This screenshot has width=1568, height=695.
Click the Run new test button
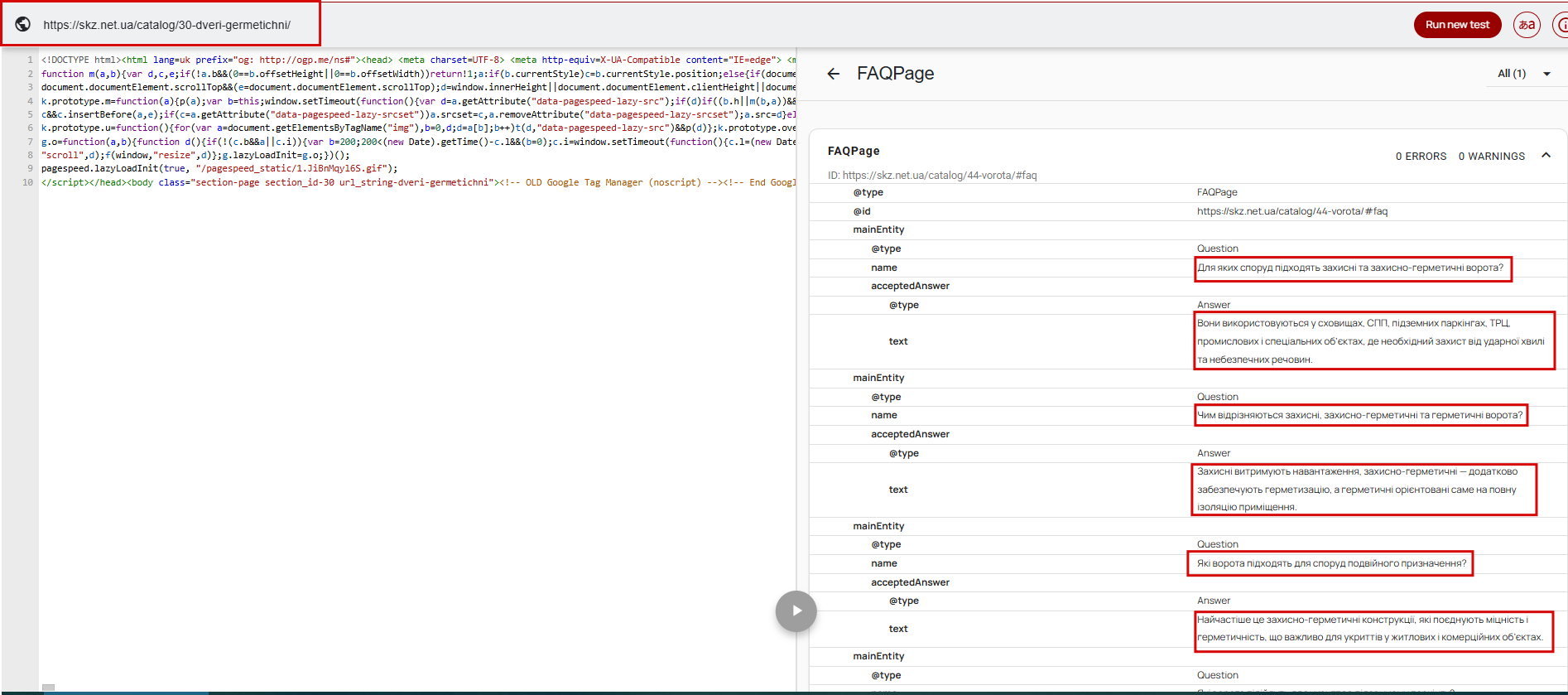1457,25
